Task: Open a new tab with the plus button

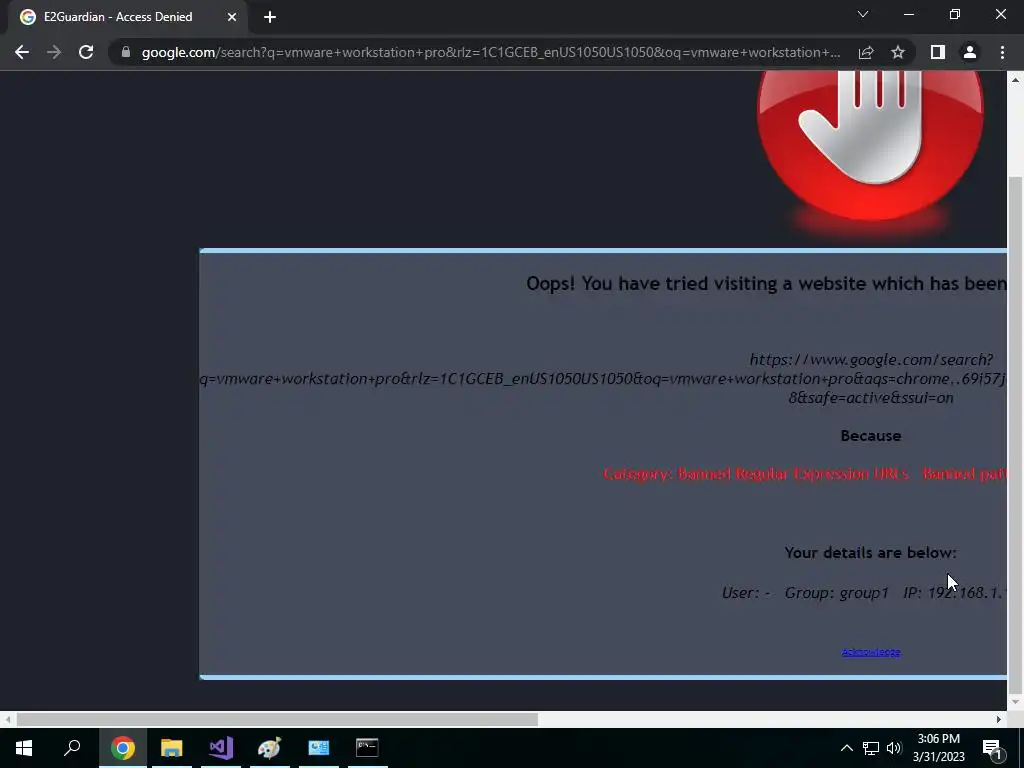Action: [x=270, y=17]
